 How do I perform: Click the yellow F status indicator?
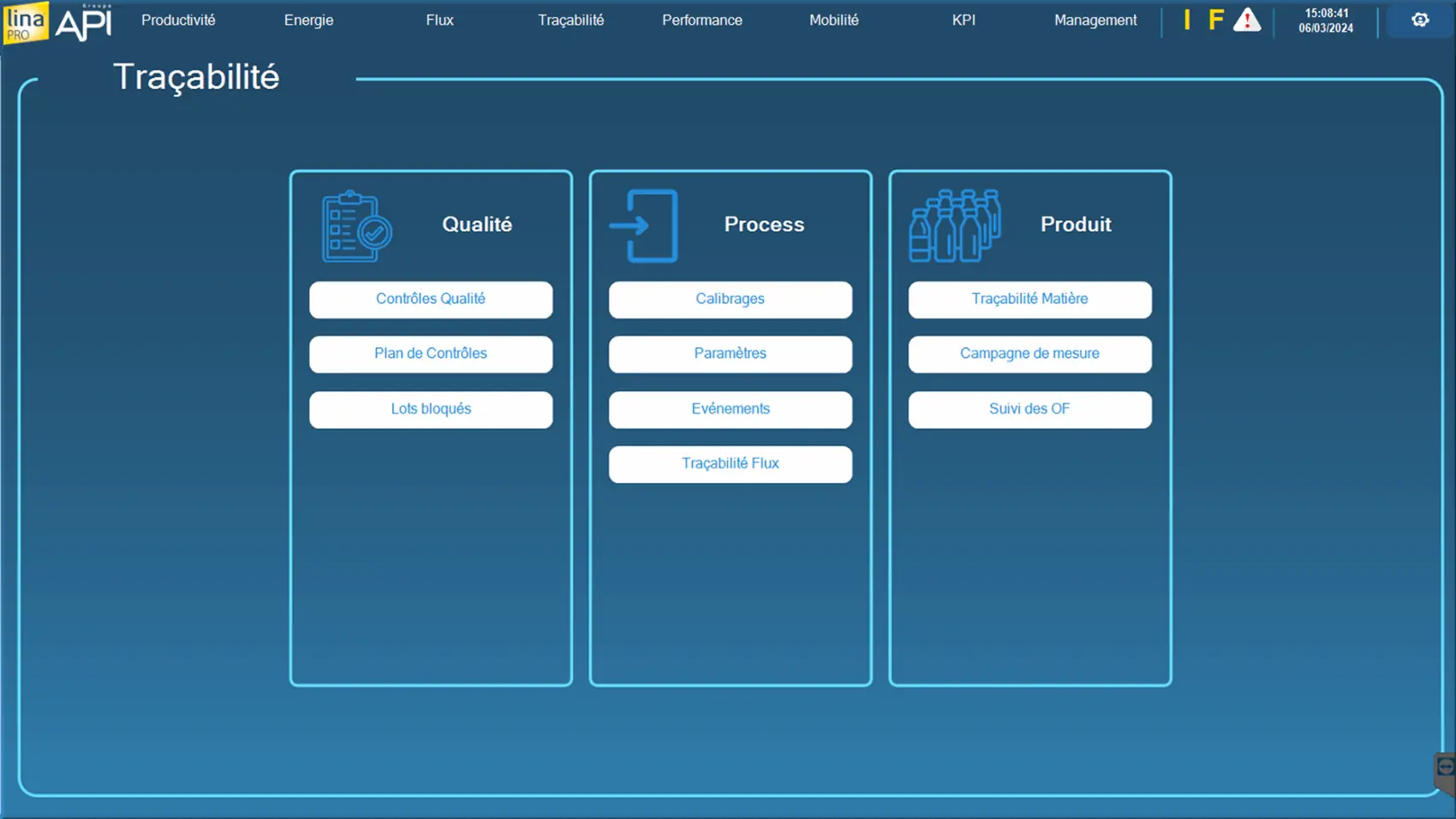1215,21
